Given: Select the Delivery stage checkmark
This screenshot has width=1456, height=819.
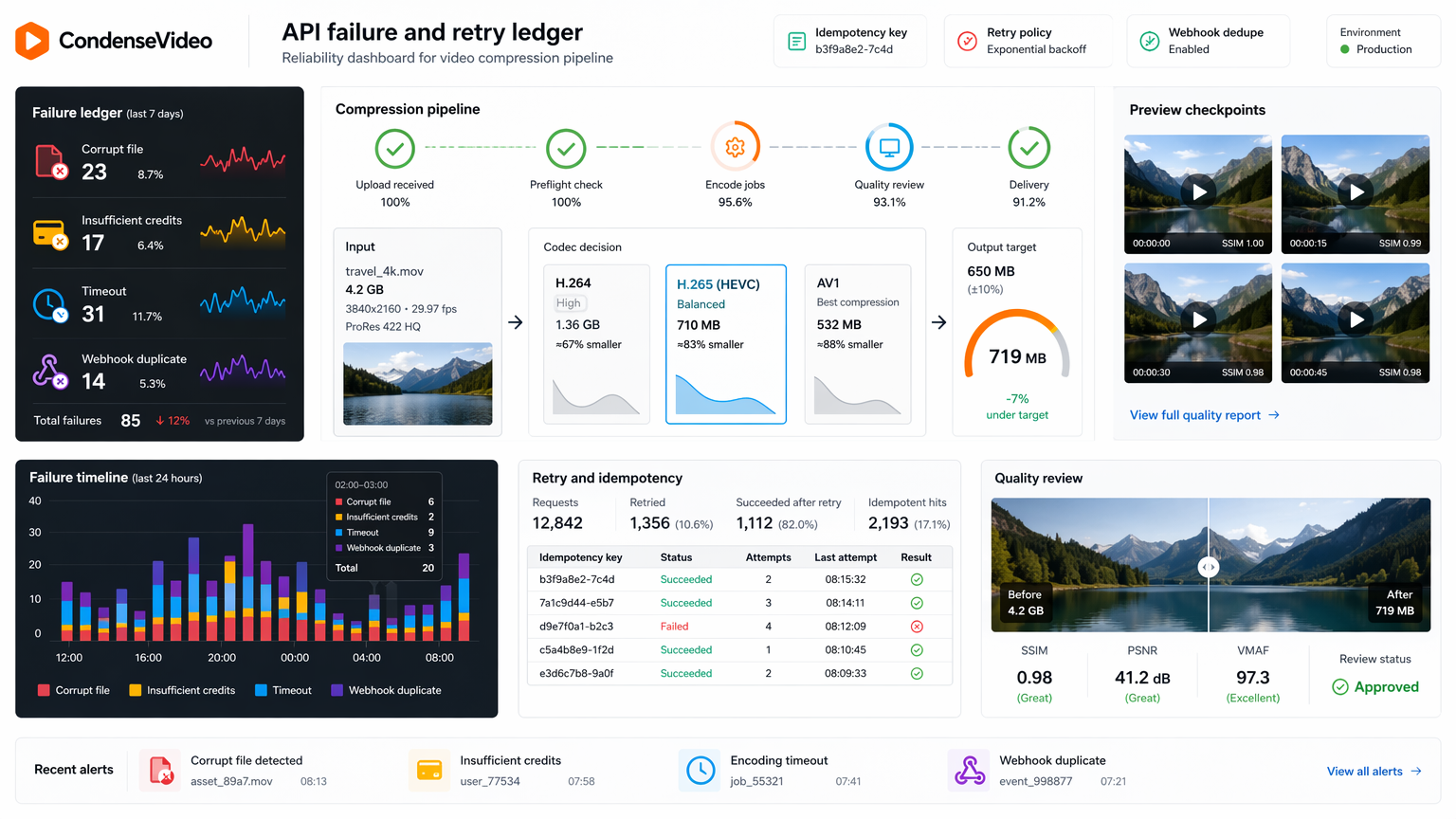Looking at the screenshot, I should pos(1028,148).
